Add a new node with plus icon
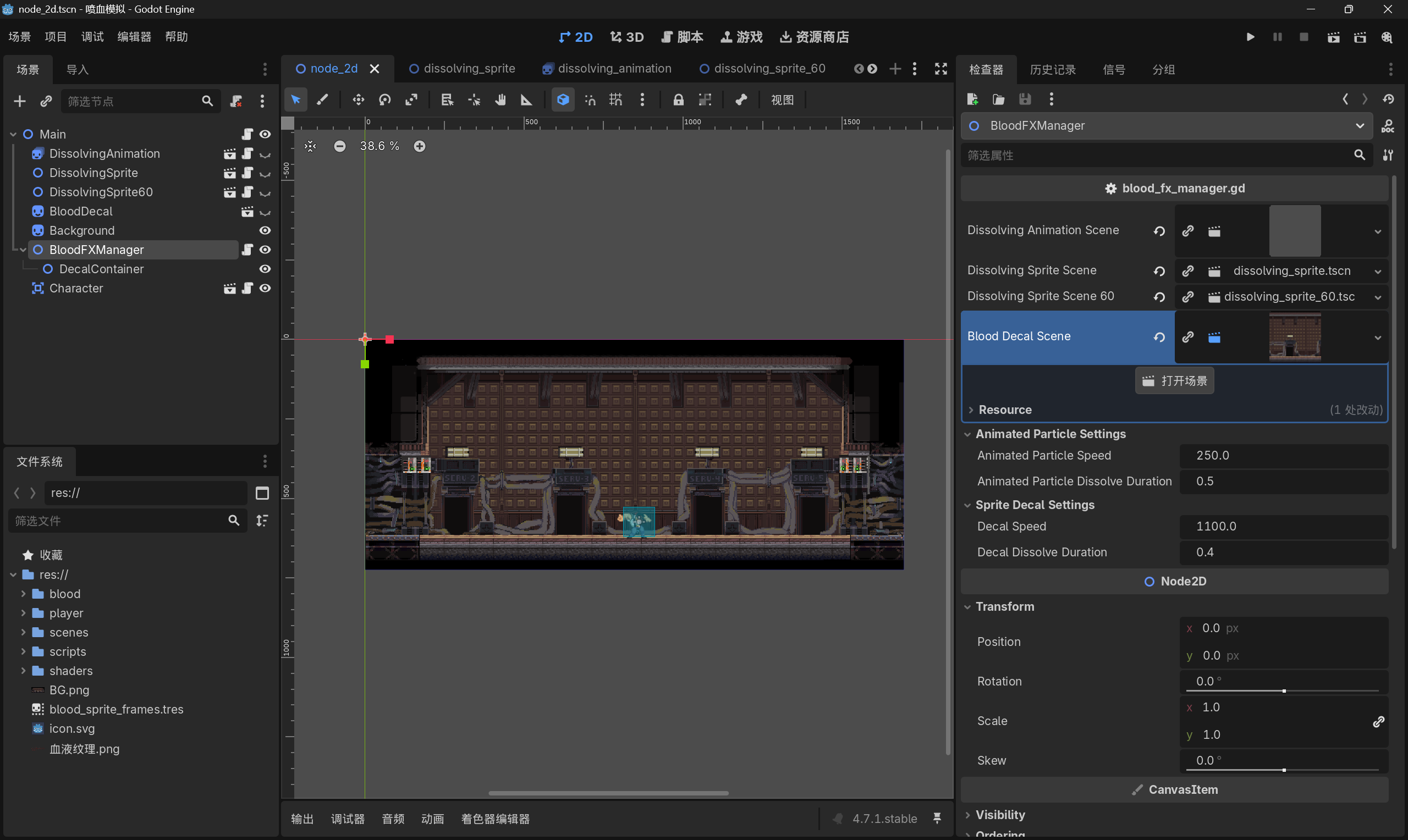 (20, 101)
